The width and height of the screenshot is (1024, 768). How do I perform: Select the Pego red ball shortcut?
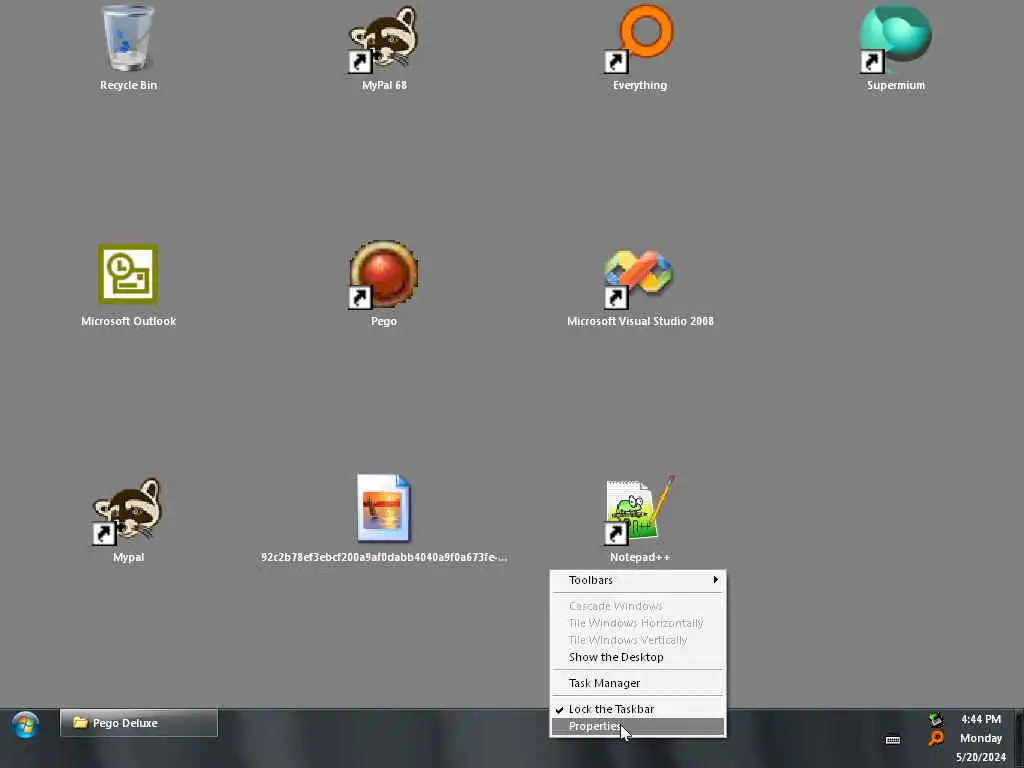pyautogui.click(x=384, y=274)
